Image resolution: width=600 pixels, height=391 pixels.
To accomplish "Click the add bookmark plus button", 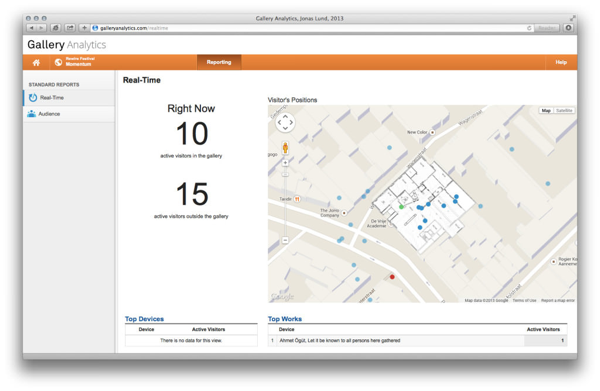I will point(84,28).
